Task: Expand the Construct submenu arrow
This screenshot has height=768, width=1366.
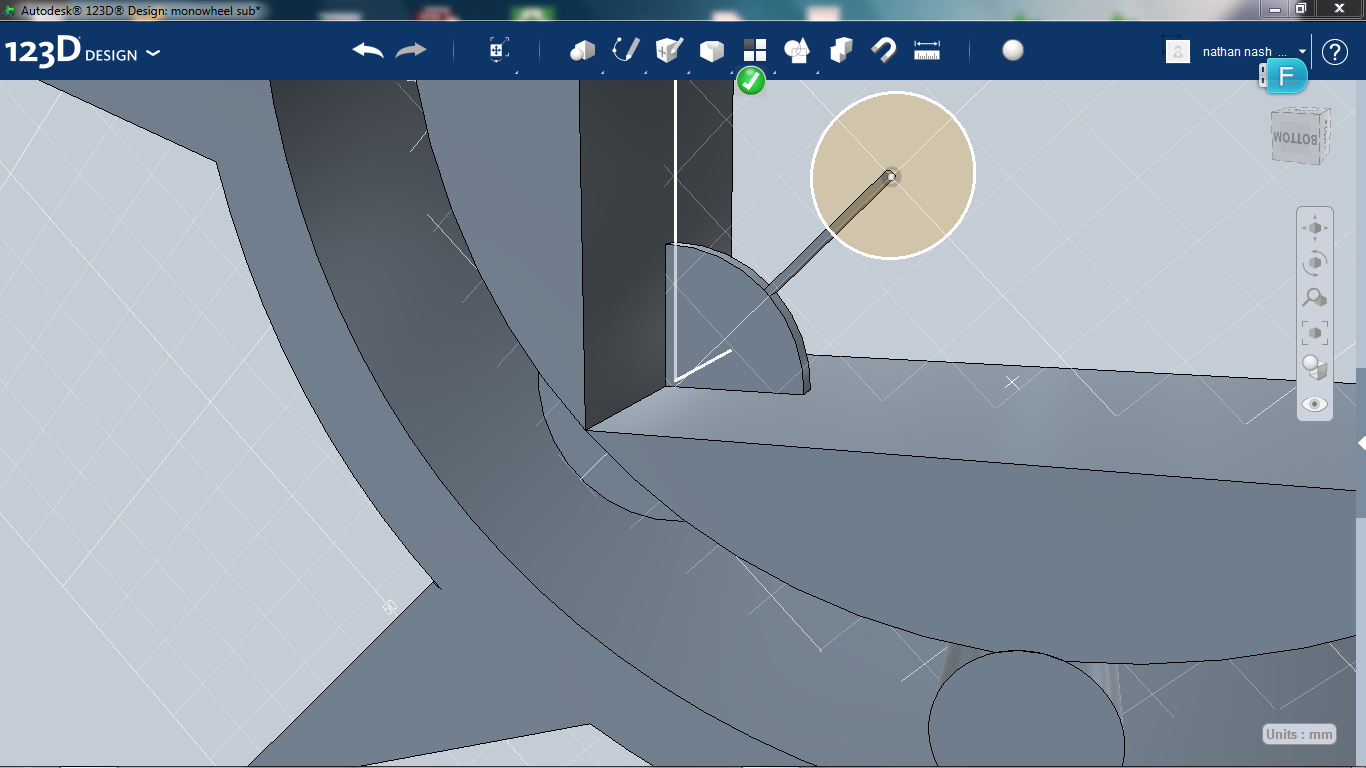Action: [688, 72]
